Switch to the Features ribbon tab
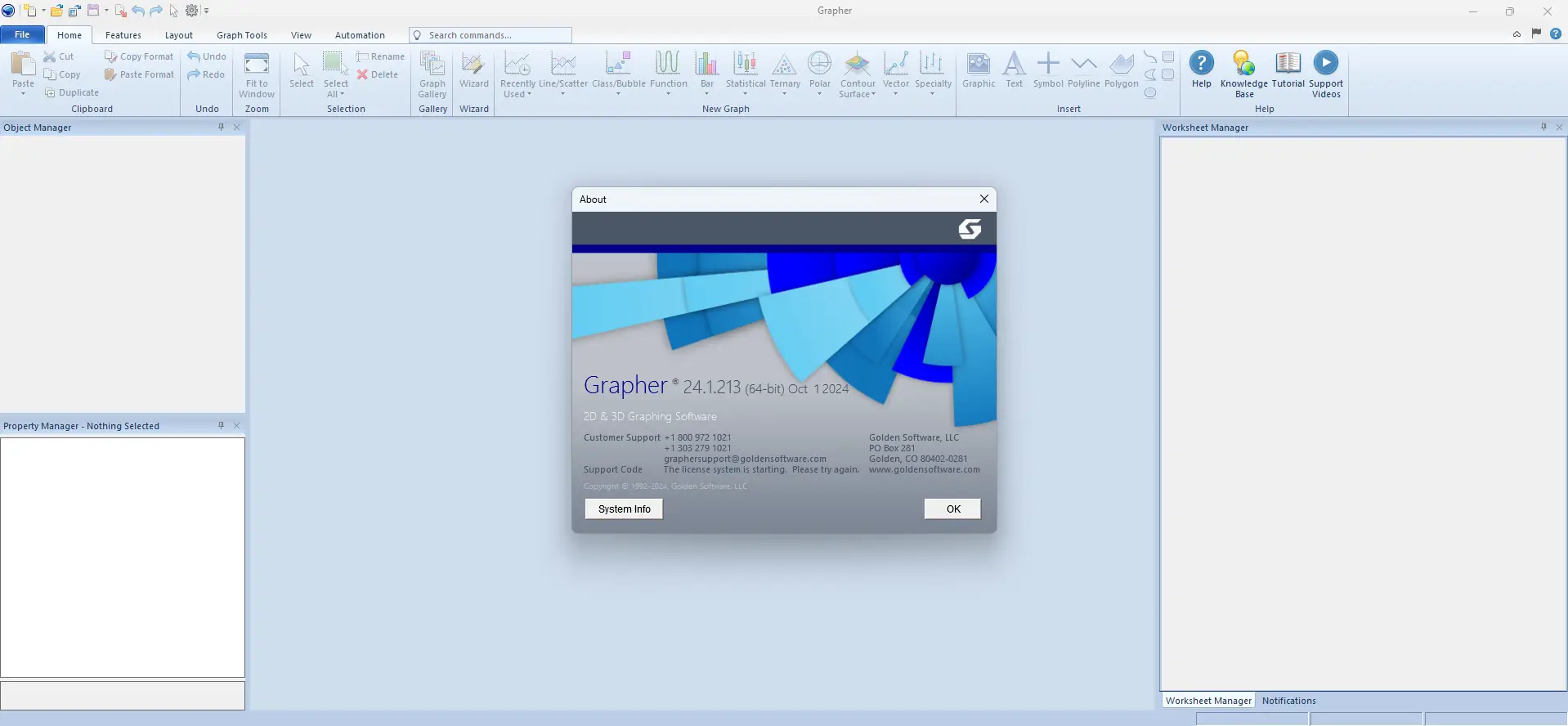 [123, 35]
